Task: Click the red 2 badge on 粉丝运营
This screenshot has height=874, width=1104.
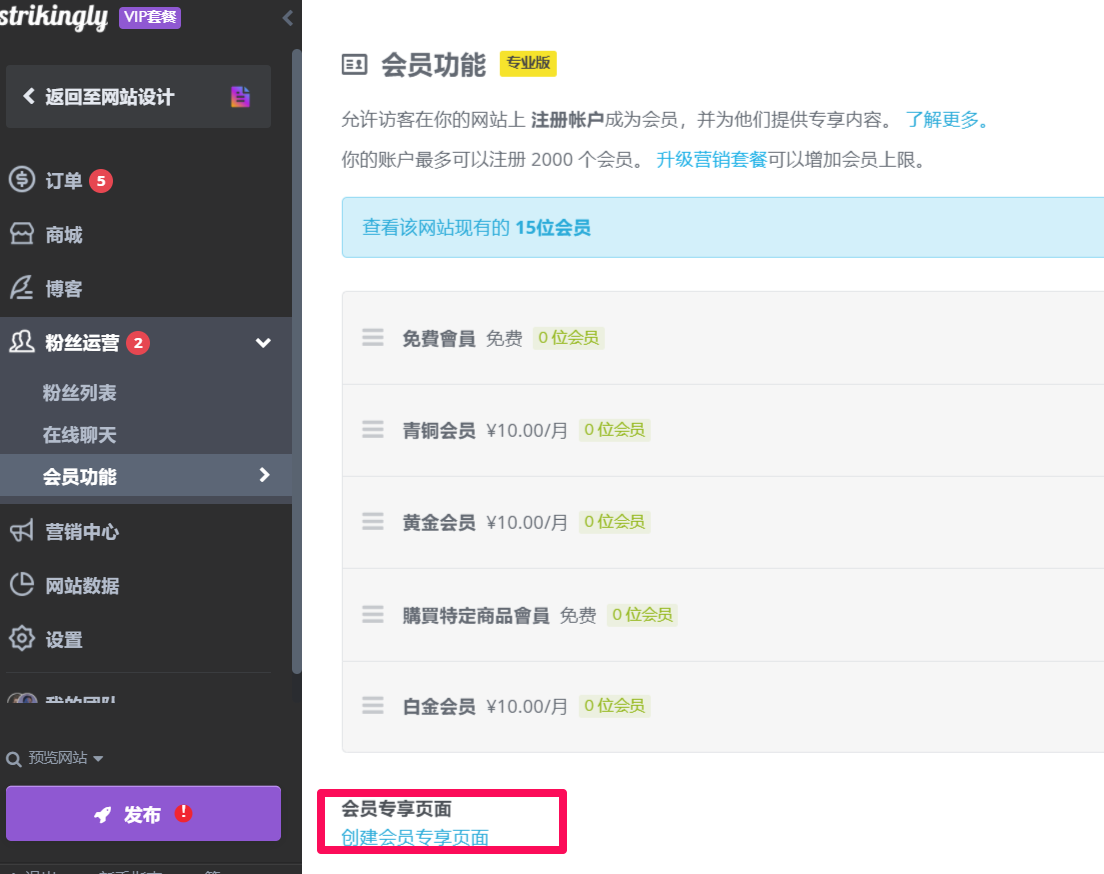Action: click(x=138, y=343)
